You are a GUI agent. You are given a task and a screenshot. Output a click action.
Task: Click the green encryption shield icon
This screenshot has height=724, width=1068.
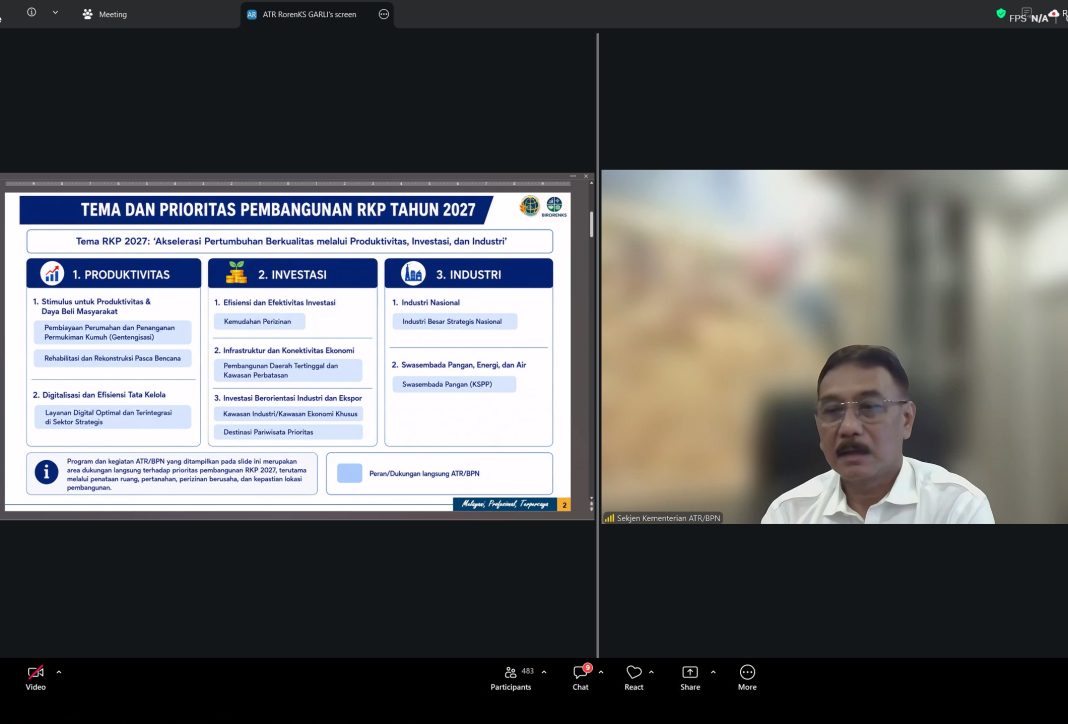pyautogui.click(x=1001, y=13)
